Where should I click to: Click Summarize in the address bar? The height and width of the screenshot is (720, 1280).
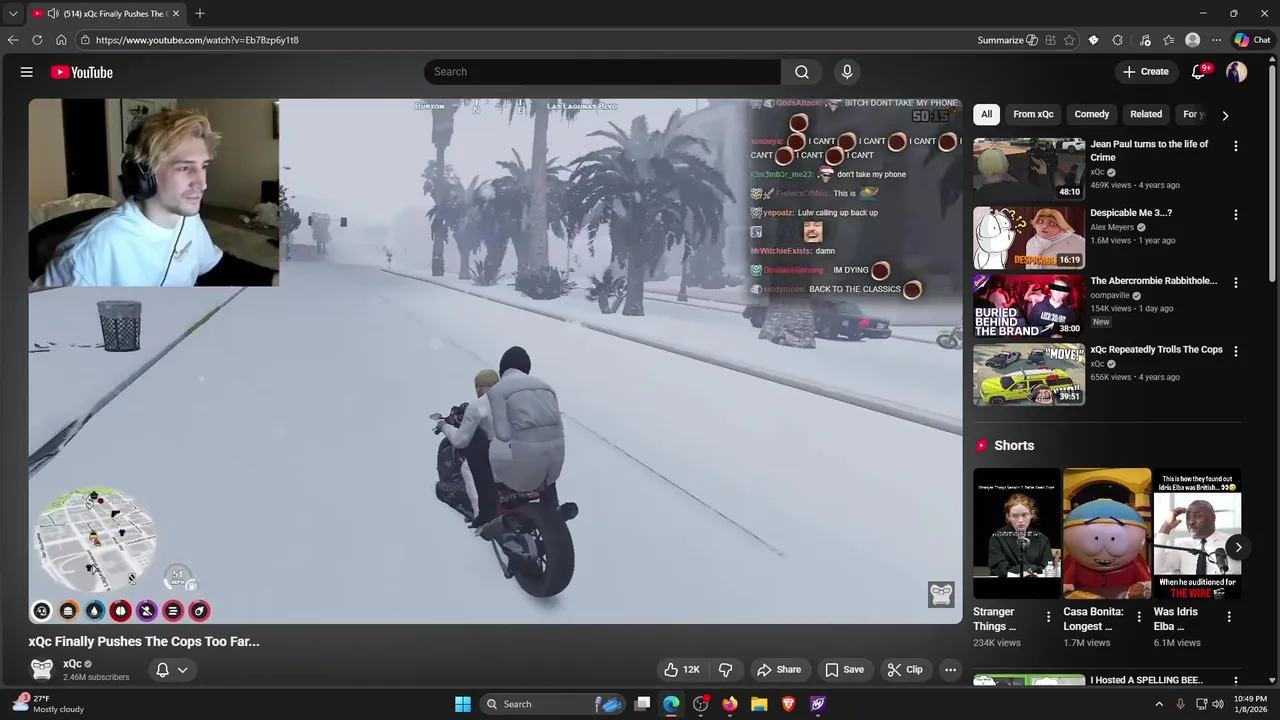point(1008,40)
